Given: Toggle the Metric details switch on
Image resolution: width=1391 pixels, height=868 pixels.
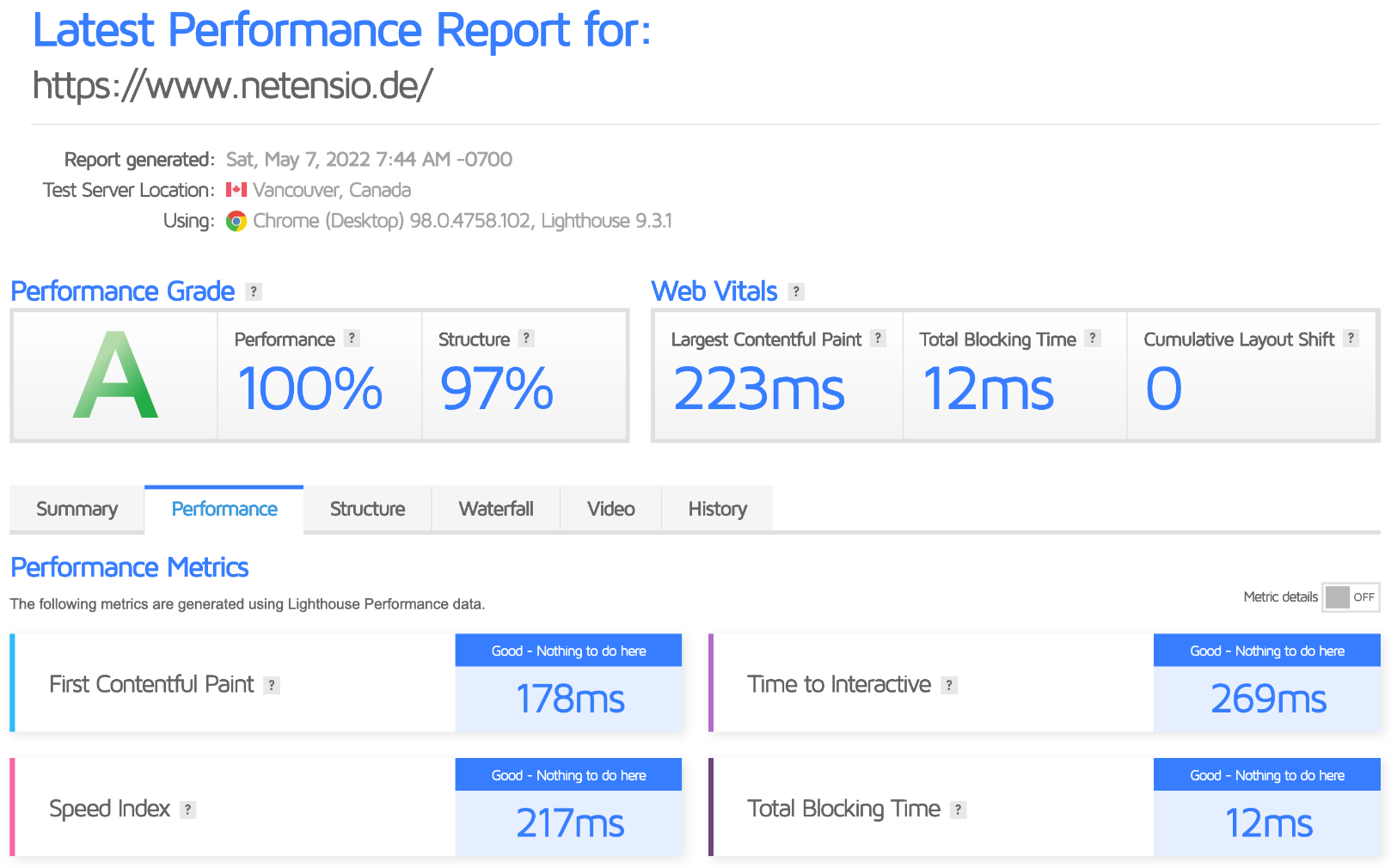Looking at the screenshot, I should pyautogui.click(x=1351, y=597).
